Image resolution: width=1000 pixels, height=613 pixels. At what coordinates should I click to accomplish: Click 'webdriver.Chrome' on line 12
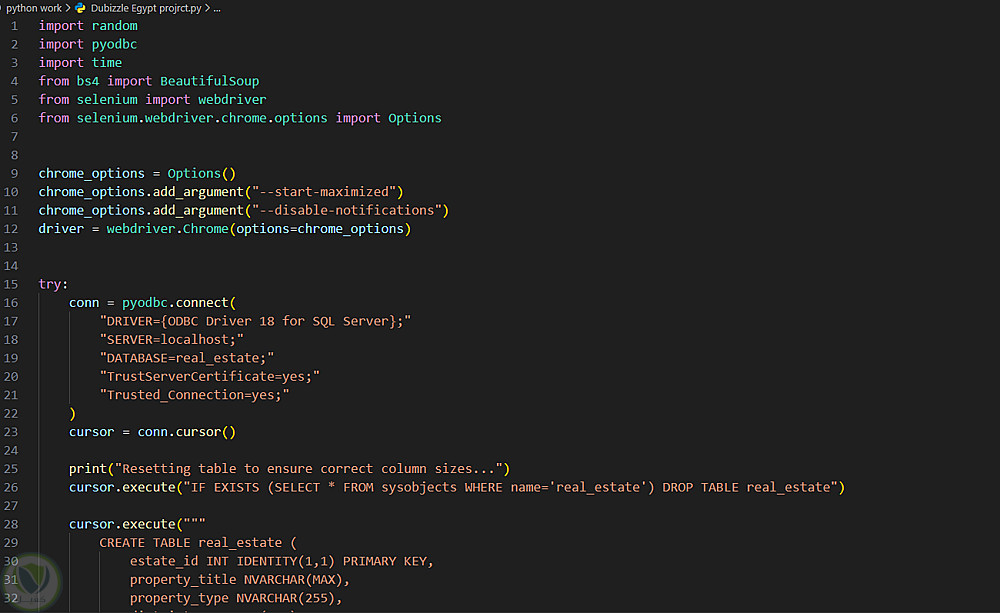167,228
